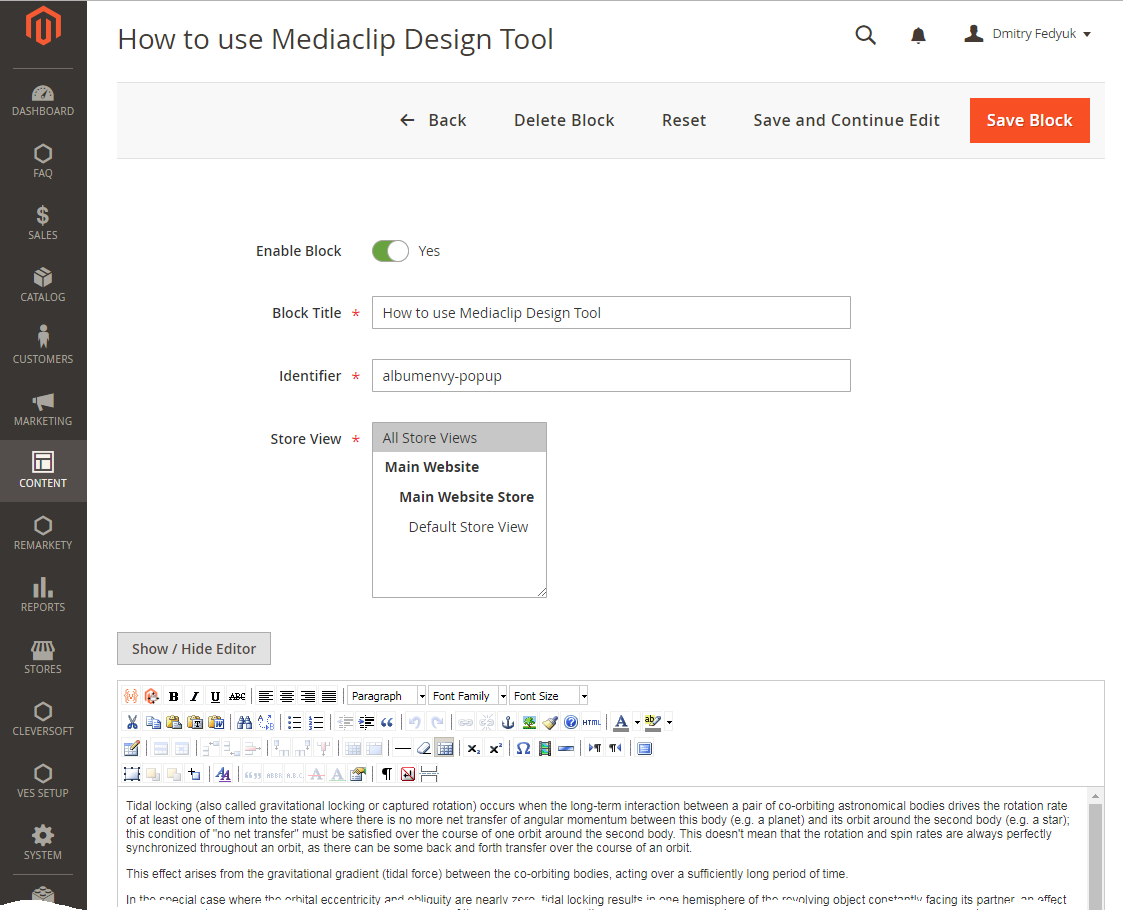Open the Marketing menu in the sidebar

[x=43, y=409]
